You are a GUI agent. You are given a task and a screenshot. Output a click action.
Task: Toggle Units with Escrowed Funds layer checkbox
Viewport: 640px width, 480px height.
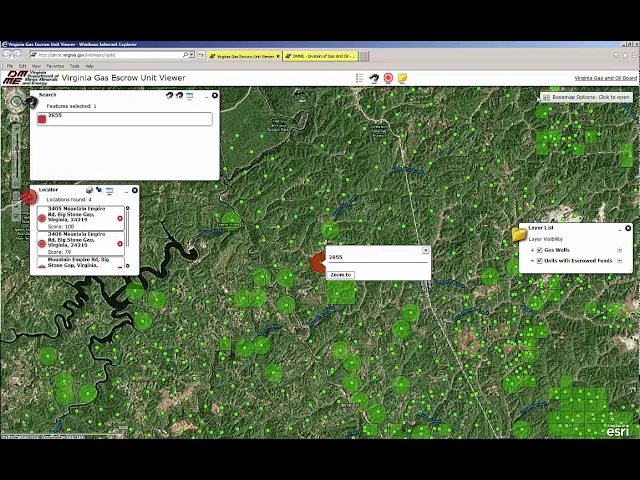539,260
